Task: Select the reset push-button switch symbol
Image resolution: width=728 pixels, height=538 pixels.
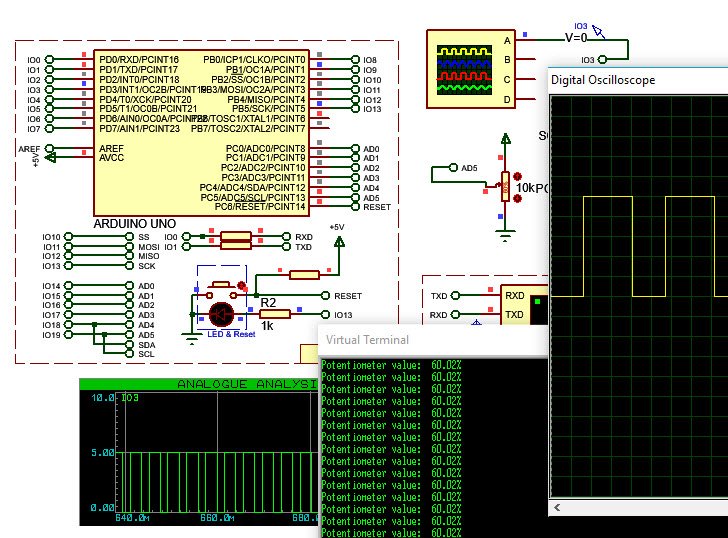Action: point(221,290)
